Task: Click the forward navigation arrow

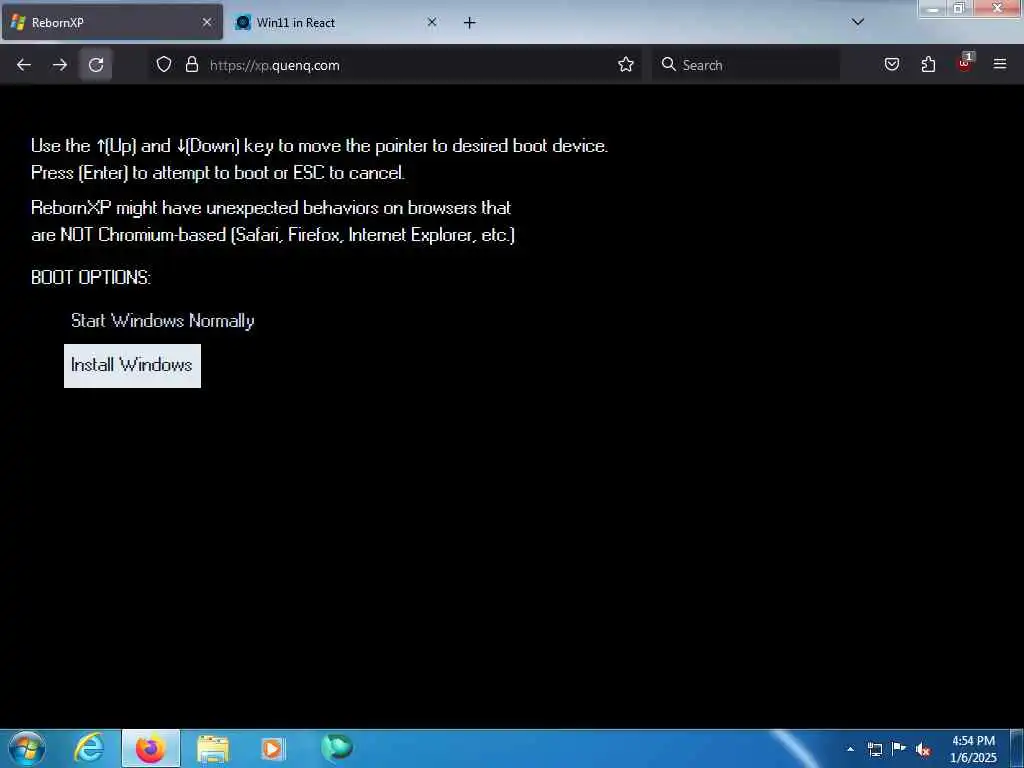Action: [x=60, y=65]
